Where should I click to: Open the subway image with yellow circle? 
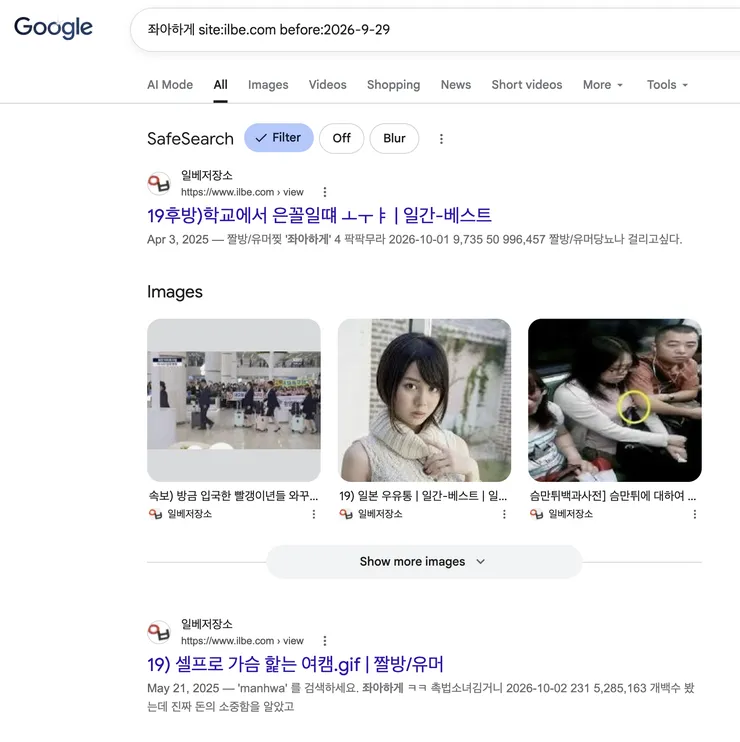click(x=615, y=400)
